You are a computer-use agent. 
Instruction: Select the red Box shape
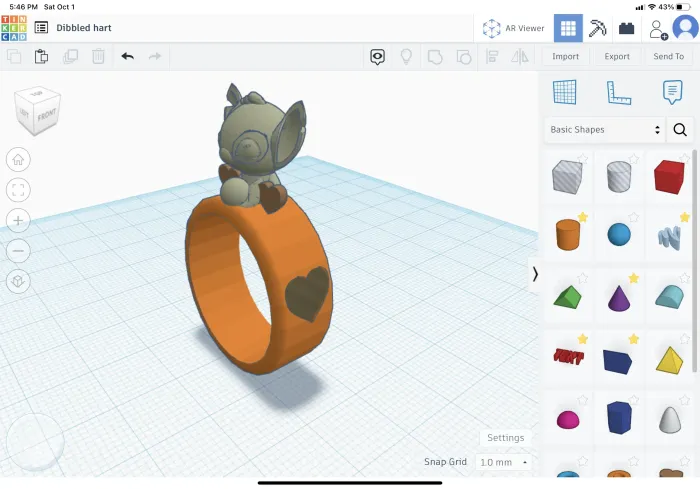tap(669, 177)
